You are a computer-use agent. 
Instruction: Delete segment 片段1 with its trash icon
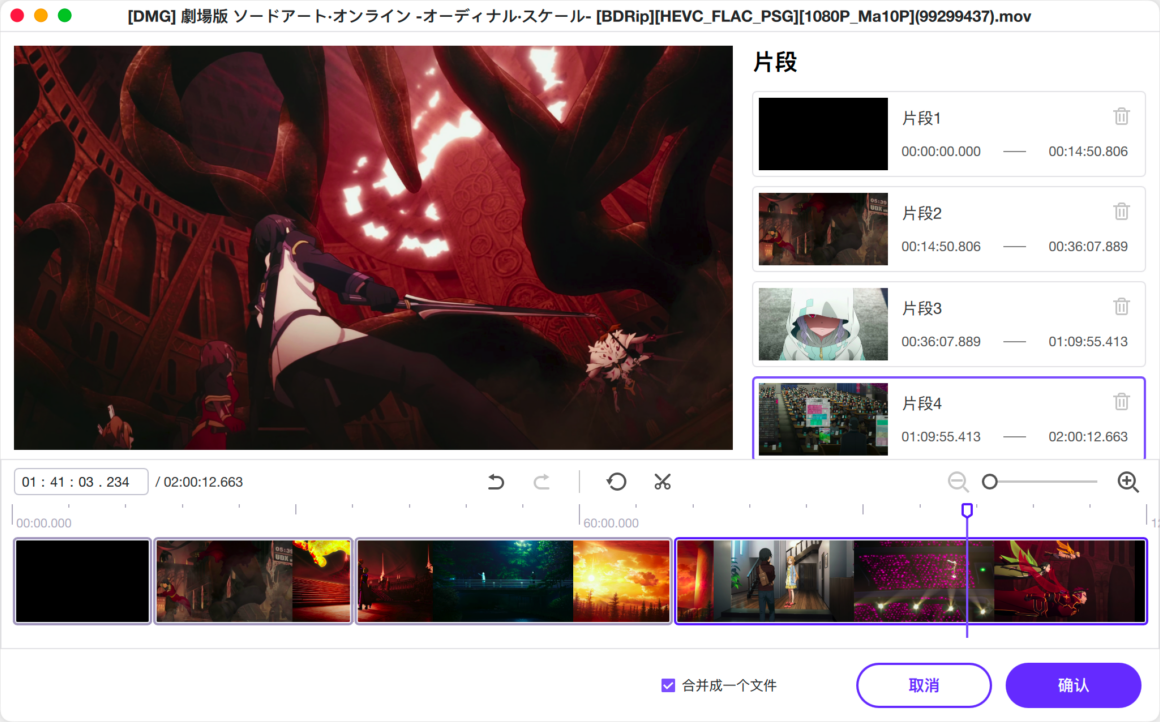(1121, 116)
